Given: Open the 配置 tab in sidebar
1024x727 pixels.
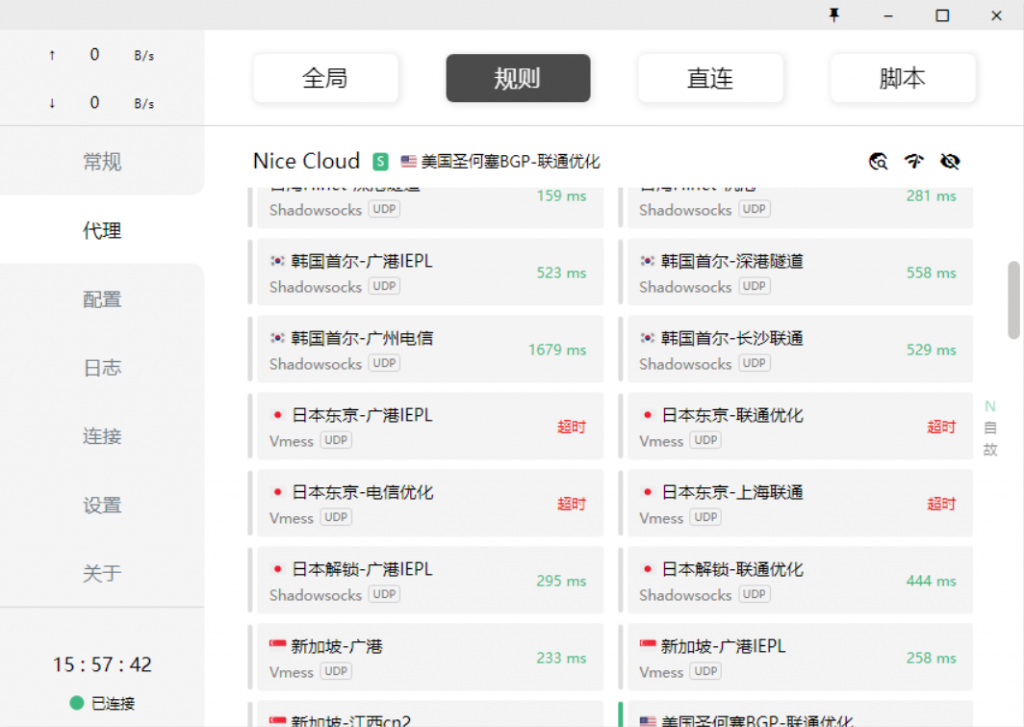Looking at the screenshot, I should click(102, 299).
